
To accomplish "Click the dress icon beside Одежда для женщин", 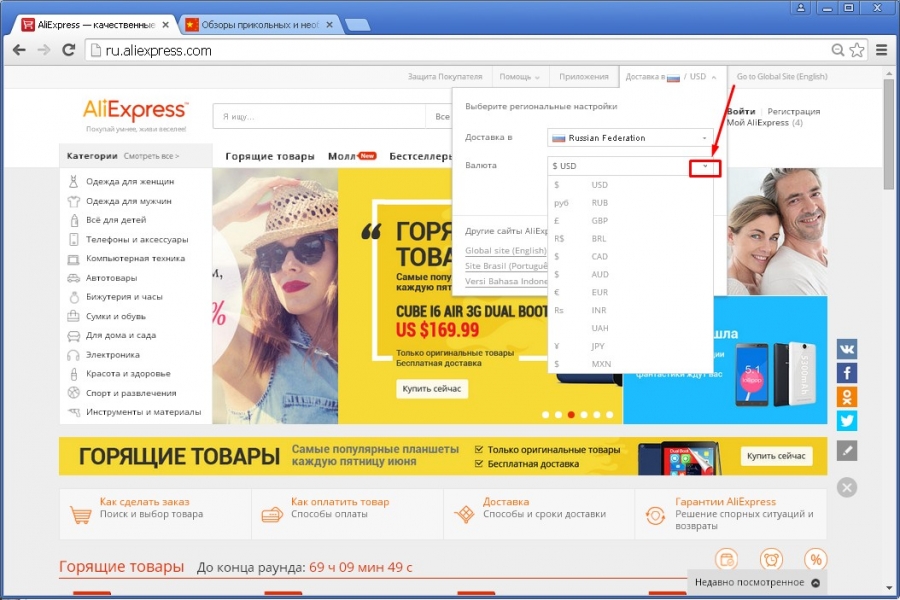I will point(73,181).
